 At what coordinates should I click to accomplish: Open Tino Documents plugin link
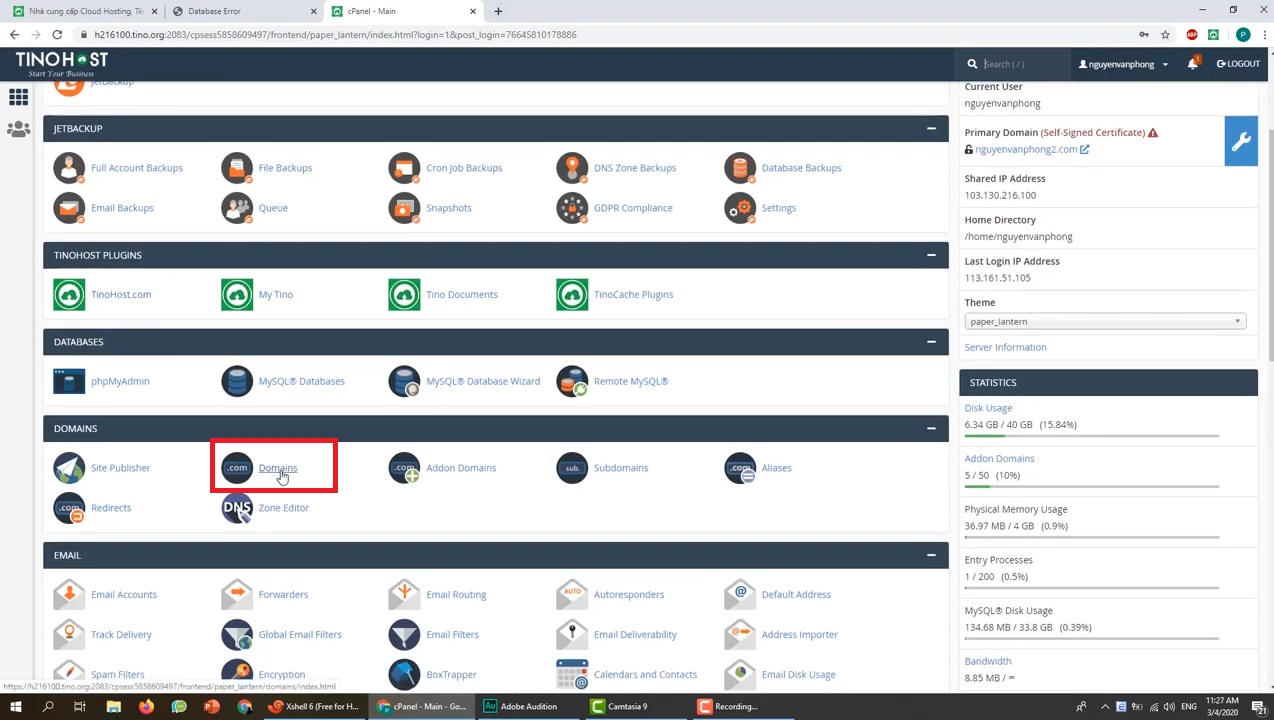461,294
